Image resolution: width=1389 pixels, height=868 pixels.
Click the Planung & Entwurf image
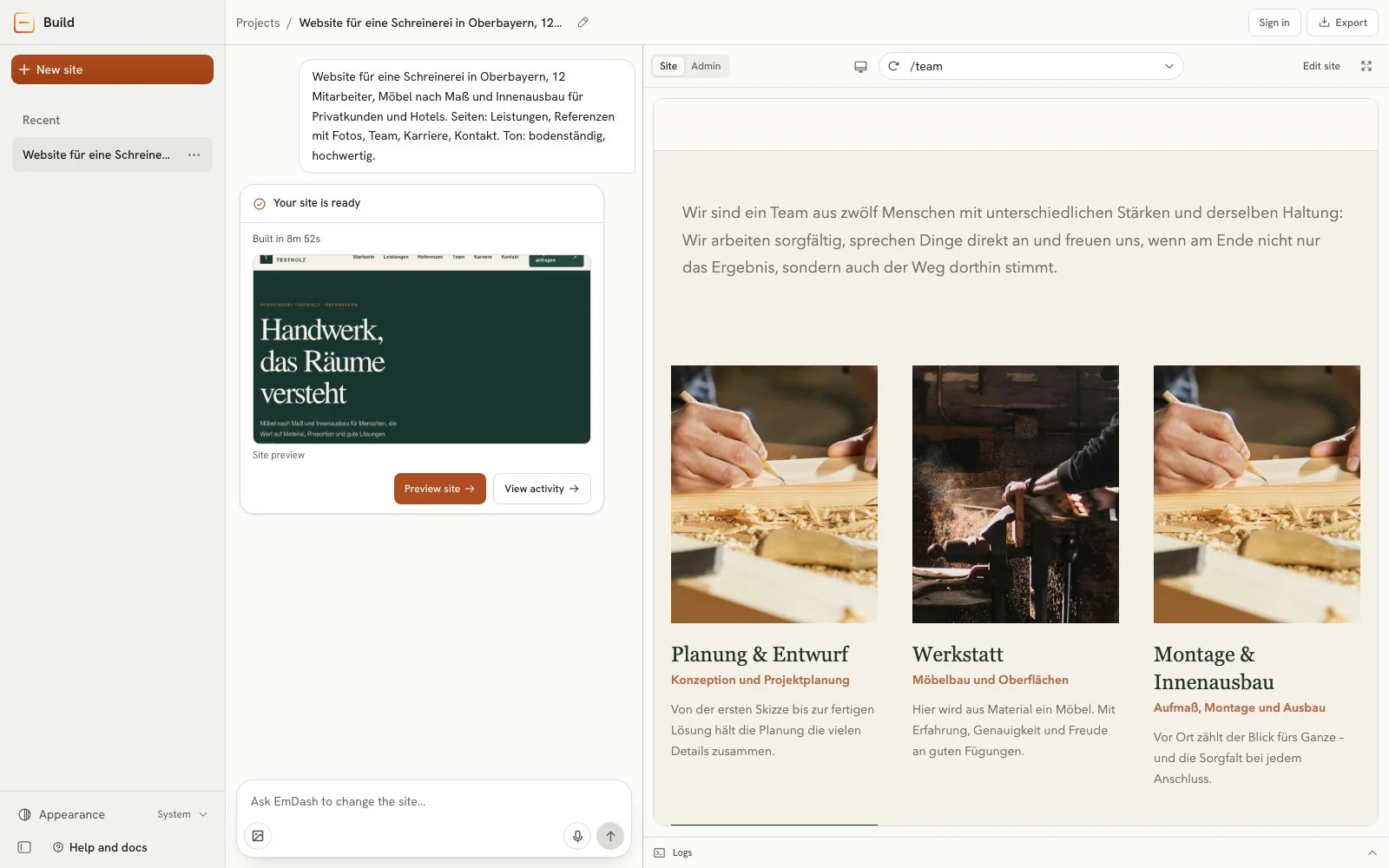774,494
